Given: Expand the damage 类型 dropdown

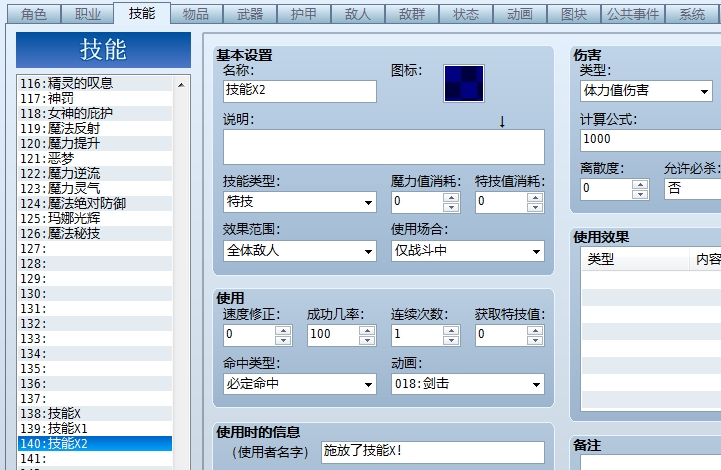Looking at the screenshot, I should pos(646,91).
